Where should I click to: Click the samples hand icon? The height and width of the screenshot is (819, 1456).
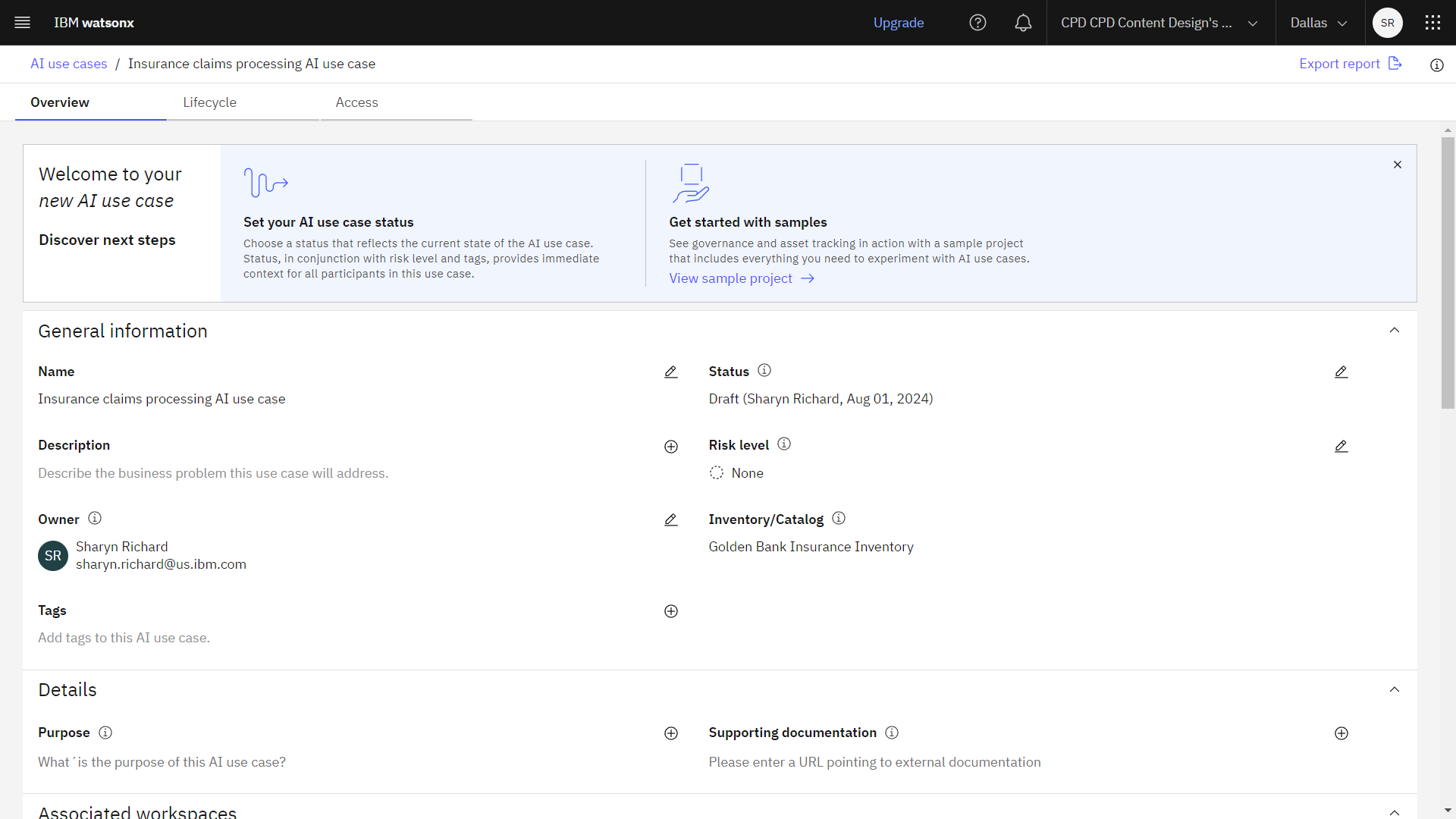coord(691,184)
